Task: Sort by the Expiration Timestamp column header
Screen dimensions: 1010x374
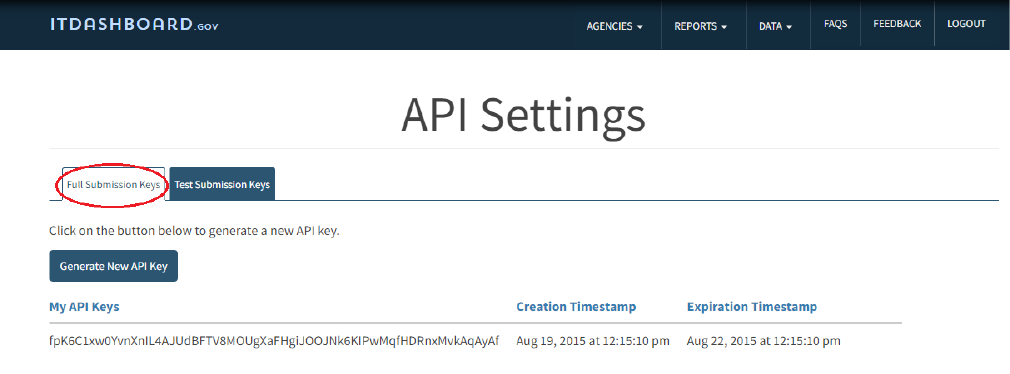Action: pos(752,307)
